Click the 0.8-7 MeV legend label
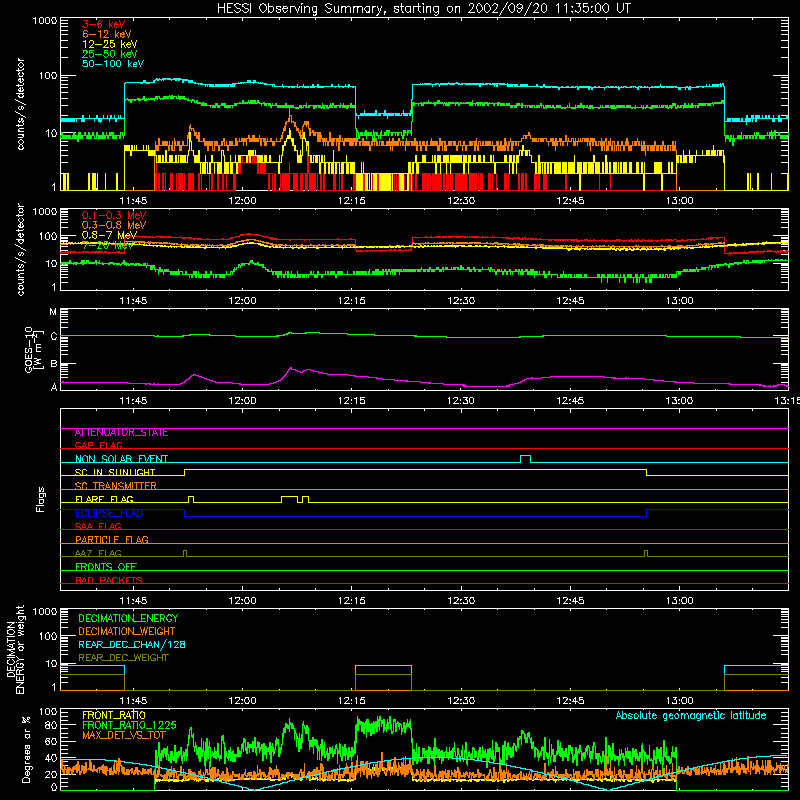The image size is (800, 800). click(x=109, y=235)
